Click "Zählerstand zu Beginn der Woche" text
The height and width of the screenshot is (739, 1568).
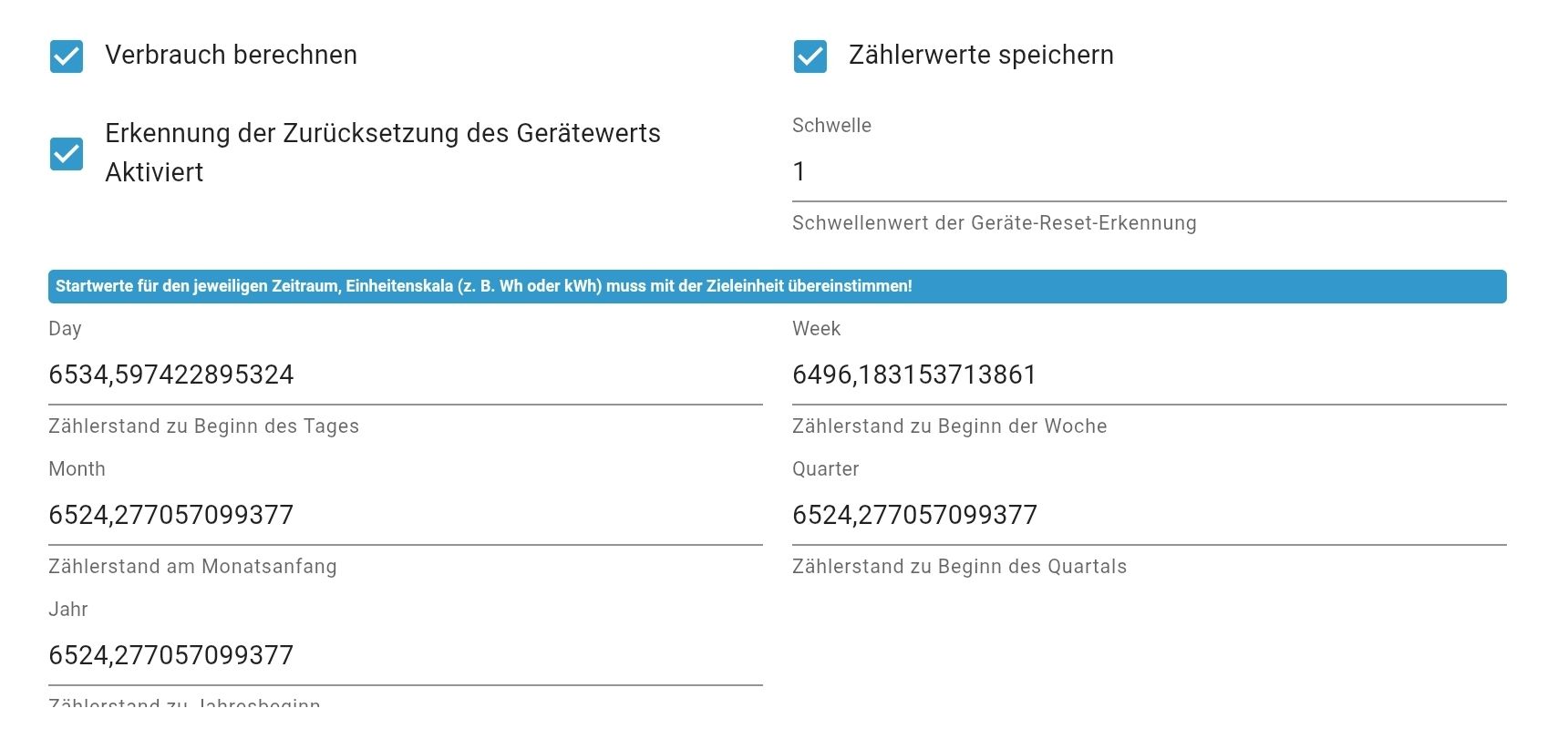(949, 426)
